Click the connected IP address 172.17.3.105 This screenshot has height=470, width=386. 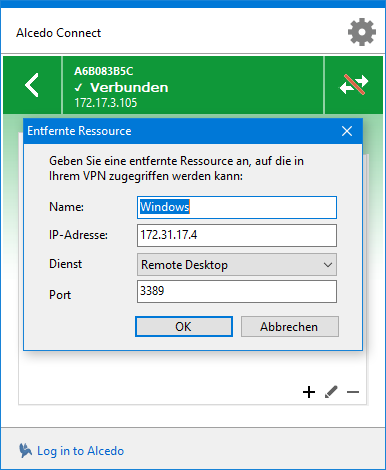coord(106,103)
